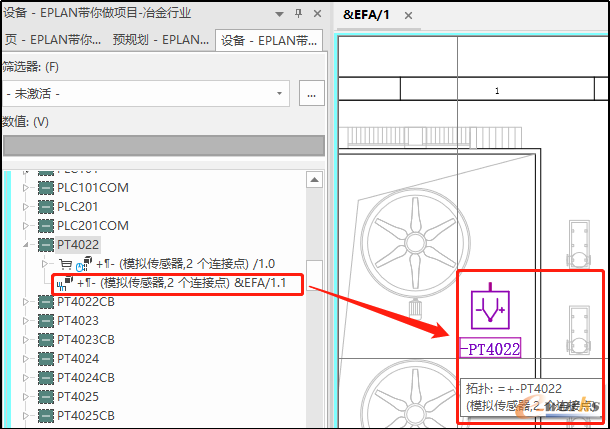The height and width of the screenshot is (429, 610).
Task: Select PLC201COM in the device tree
Action: (x=93, y=226)
